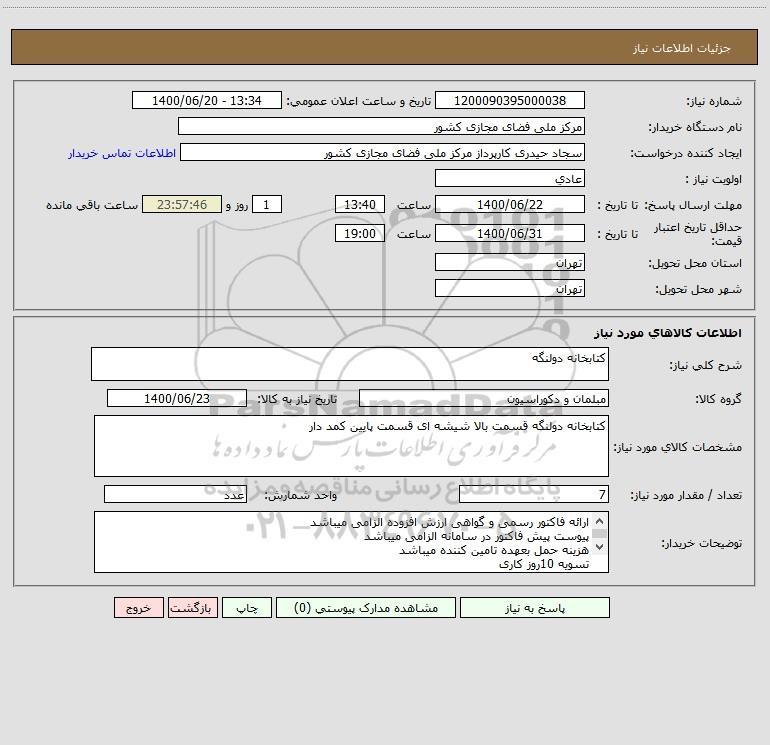Click the need number field 1200090395000038
Screen dimensions: 770x745
pyautogui.click(x=510, y=100)
